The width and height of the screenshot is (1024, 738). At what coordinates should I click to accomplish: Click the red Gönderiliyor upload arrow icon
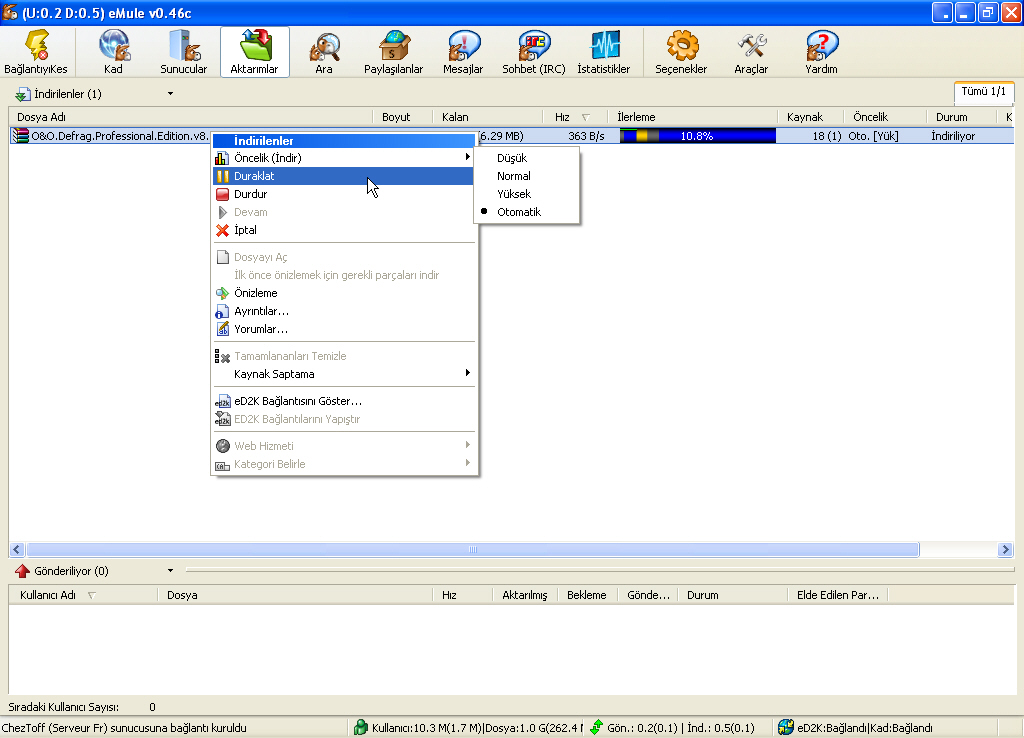23,571
